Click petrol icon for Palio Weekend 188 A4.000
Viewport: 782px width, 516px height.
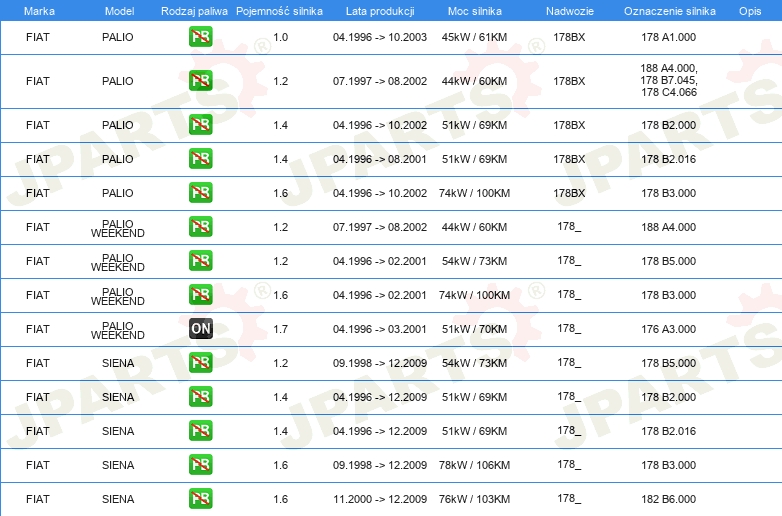200,227
